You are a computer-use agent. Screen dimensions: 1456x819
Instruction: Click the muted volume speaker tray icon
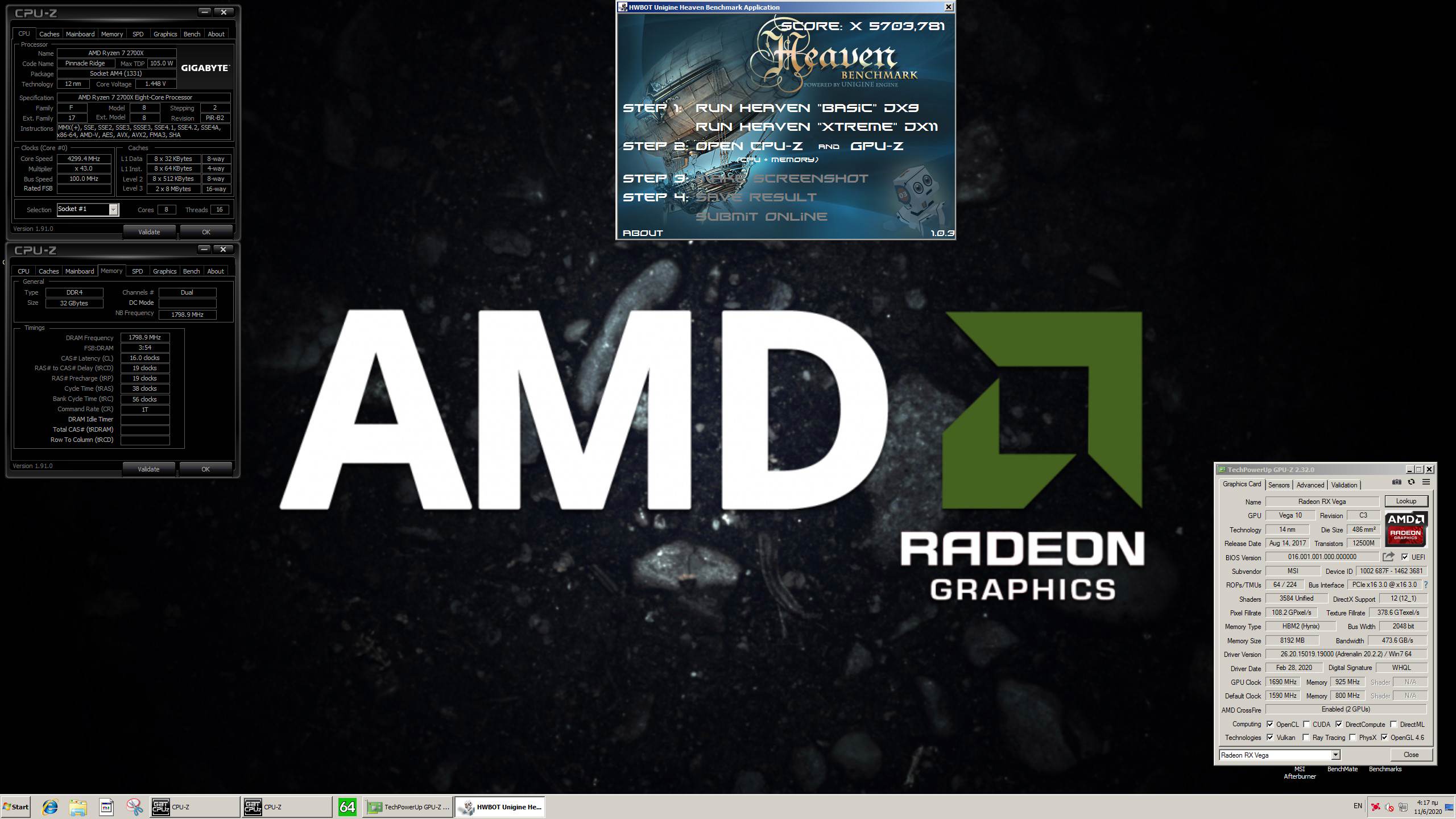tap(1389, 807)
